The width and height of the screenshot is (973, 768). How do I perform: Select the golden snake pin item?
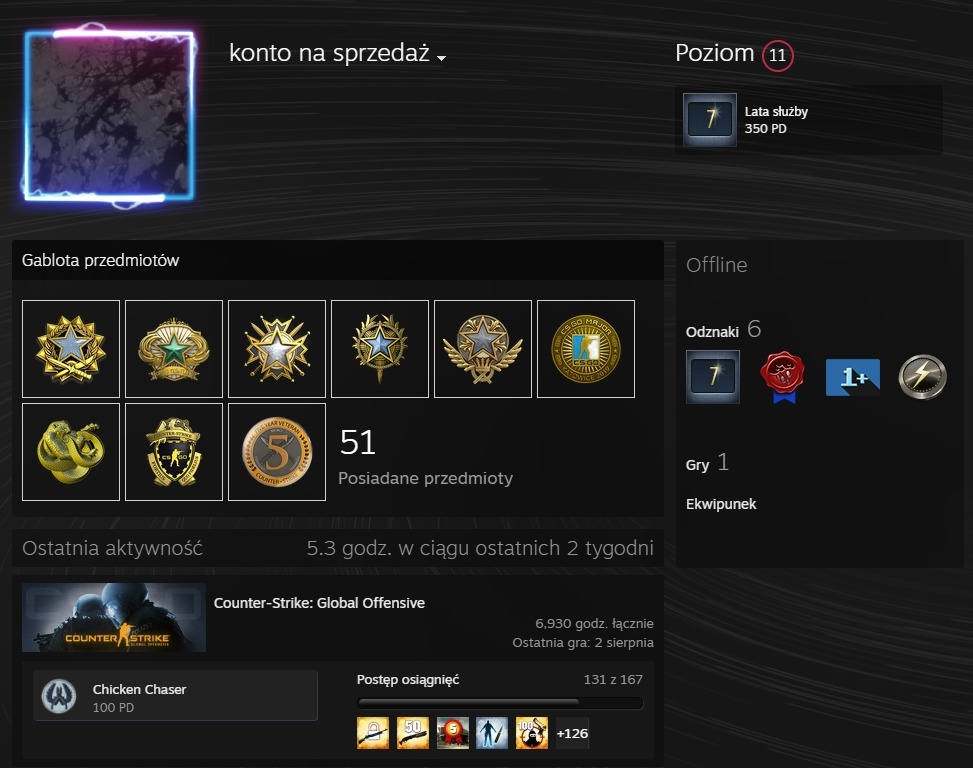pyautogui.click(x=71, y=452)
